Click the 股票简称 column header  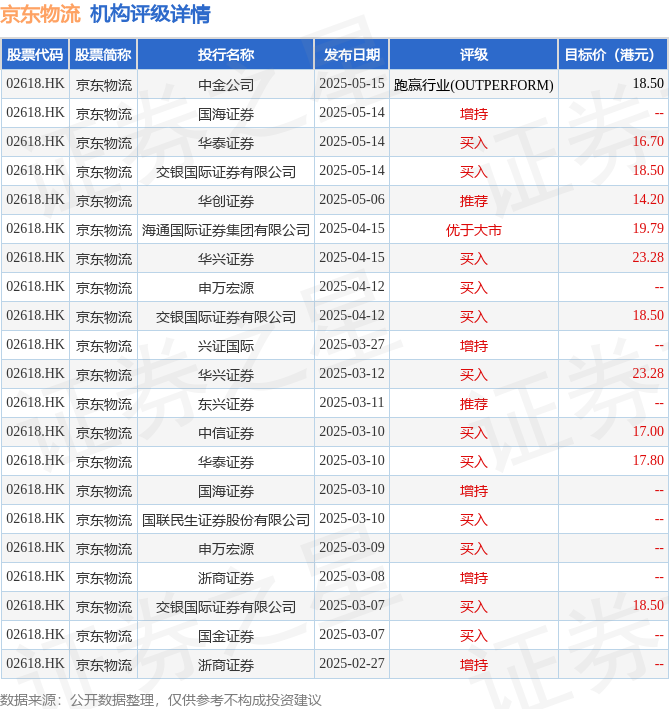103,55
